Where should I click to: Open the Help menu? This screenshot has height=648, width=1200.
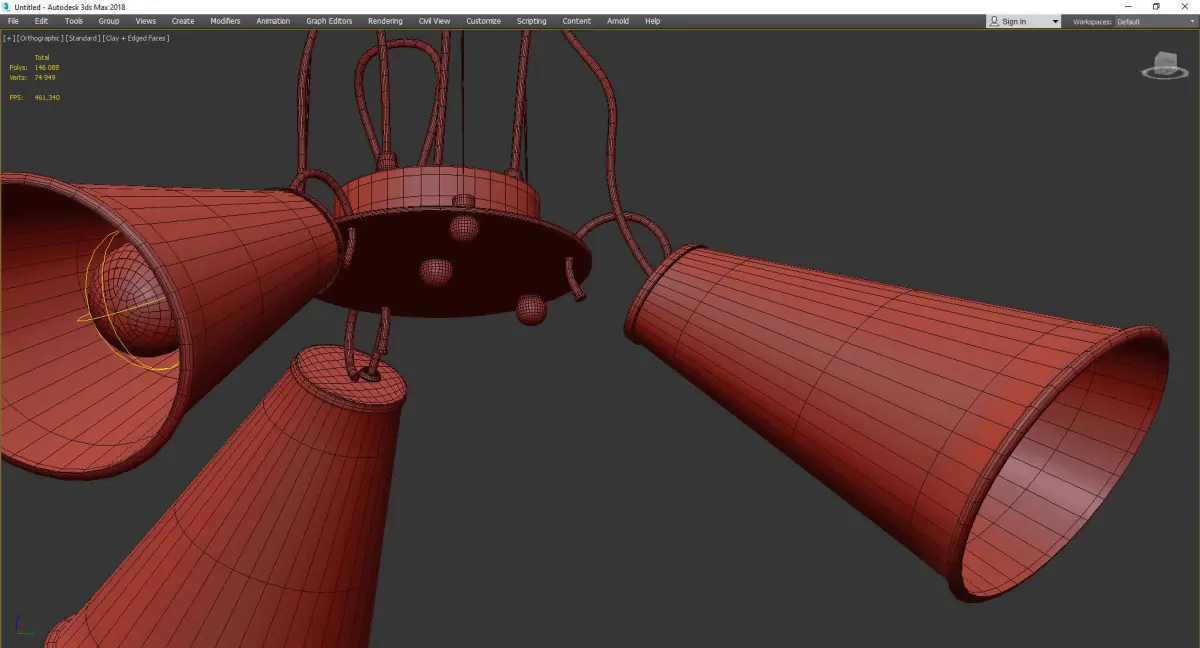pyautogui.click(x=652, y=21)
